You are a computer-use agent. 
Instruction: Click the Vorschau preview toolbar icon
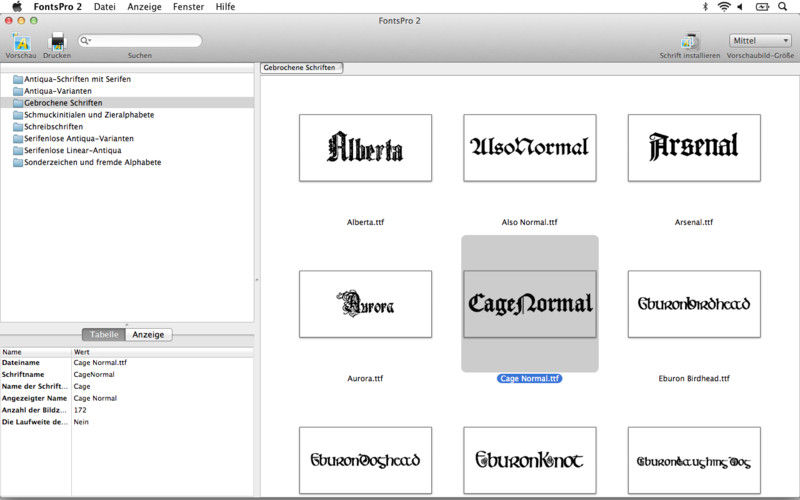21,41
